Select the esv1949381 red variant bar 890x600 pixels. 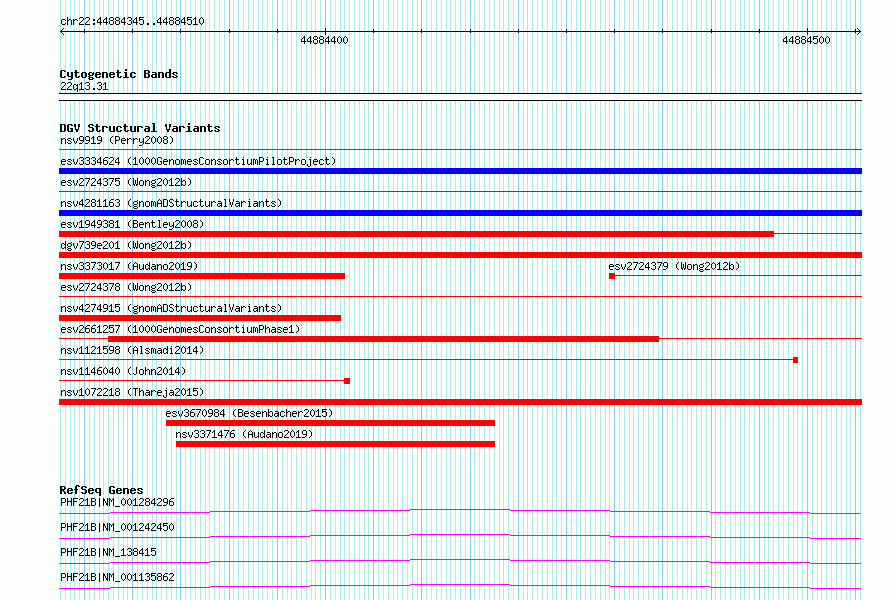tap(417, 234)
